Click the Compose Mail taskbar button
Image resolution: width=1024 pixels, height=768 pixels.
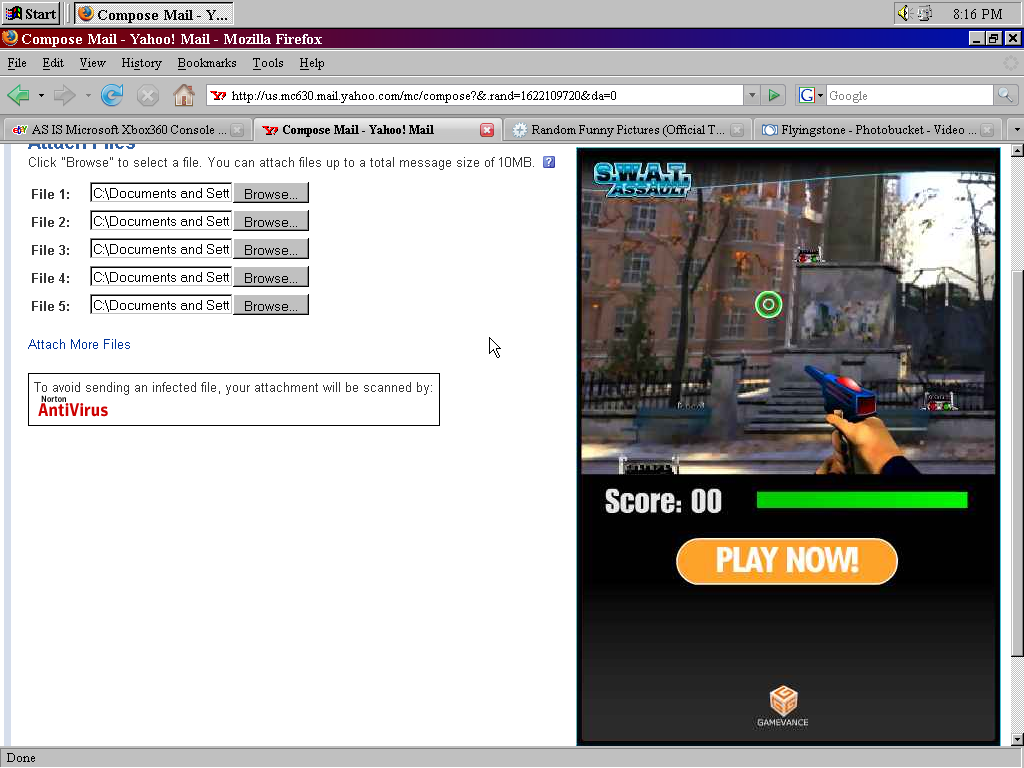pos(153,14)
